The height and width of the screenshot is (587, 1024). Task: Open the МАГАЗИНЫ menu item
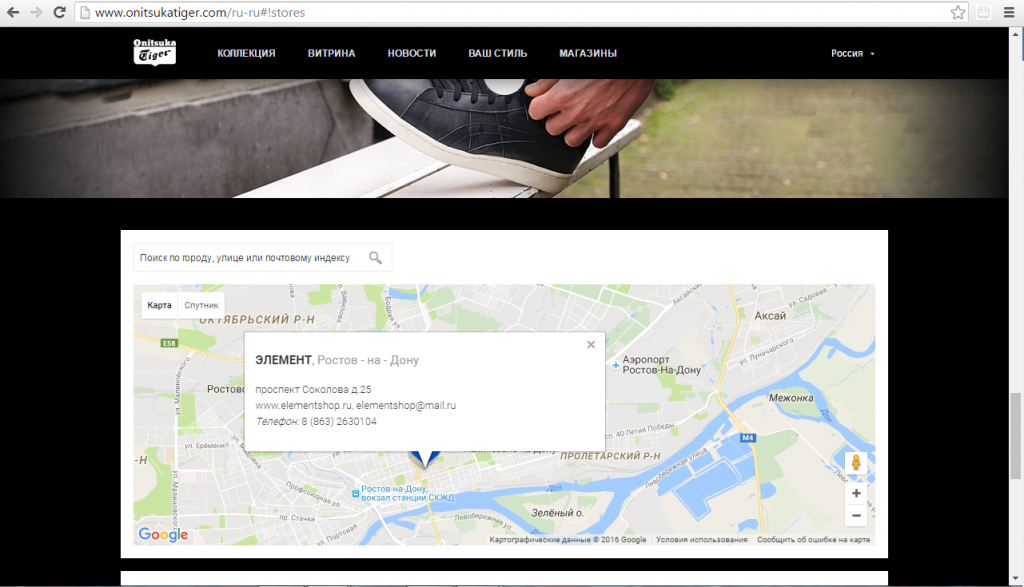coord(588,53)
